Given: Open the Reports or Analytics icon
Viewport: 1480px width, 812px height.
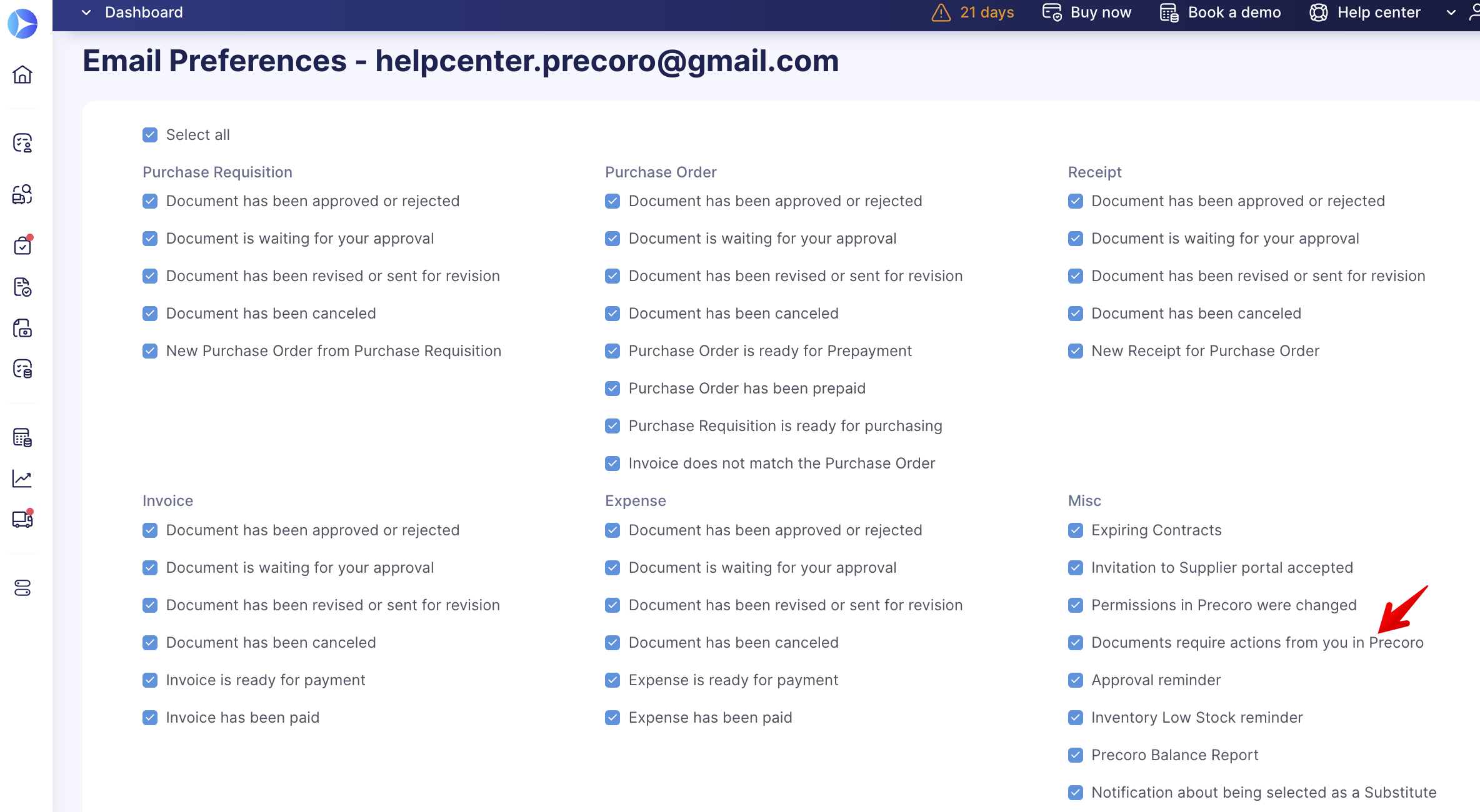Looking at the screenshot, I should (25, 477).
